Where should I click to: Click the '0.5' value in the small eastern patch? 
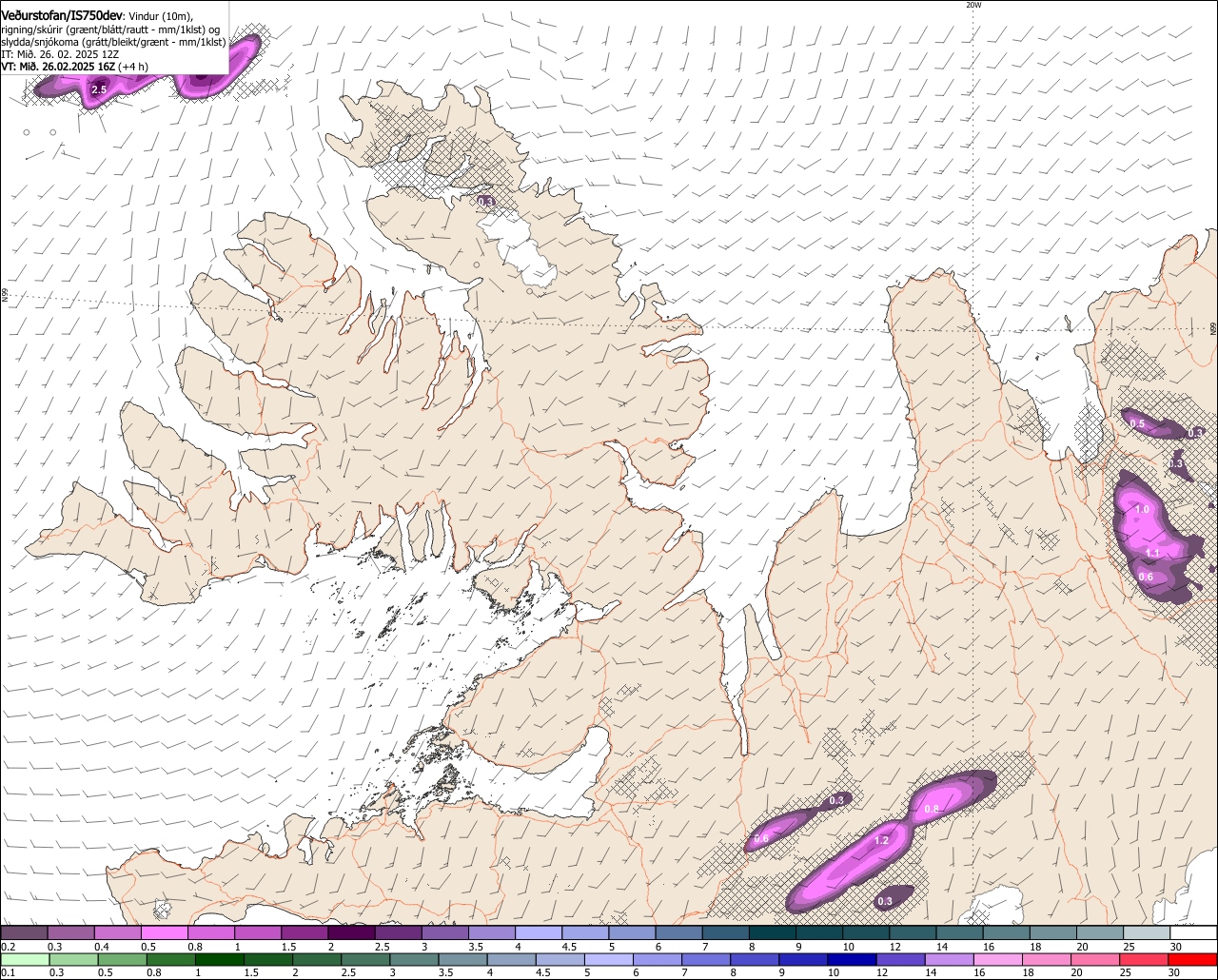pyautogui.click(x=1137, y=424)
